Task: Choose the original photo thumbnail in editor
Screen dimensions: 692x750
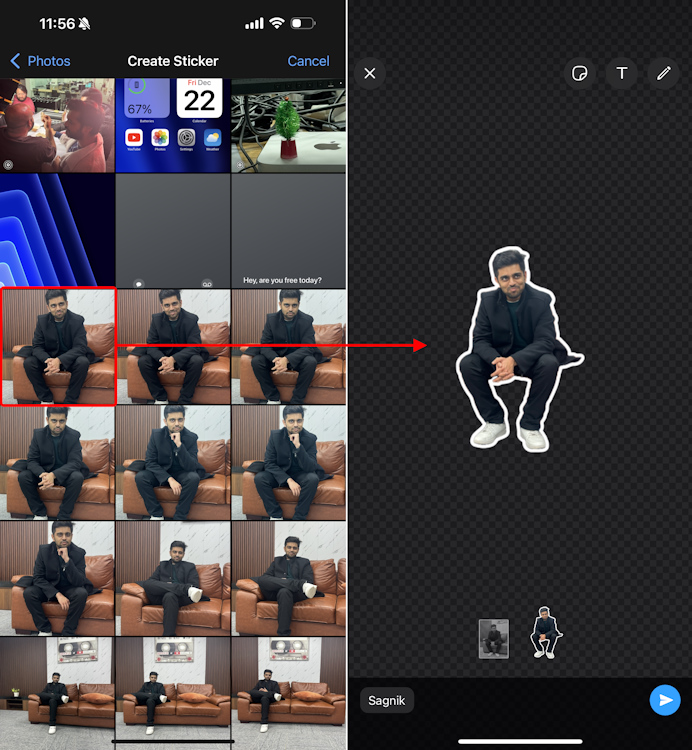Action: (494, 638)
